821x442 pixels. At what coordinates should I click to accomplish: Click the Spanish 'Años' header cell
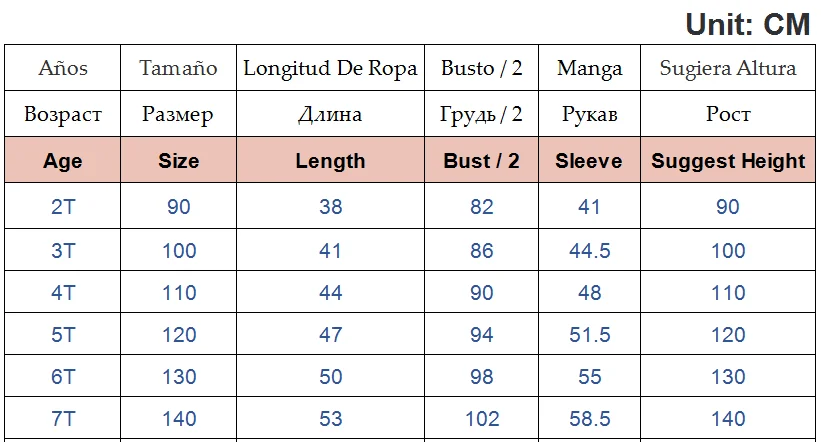(63, 69)
